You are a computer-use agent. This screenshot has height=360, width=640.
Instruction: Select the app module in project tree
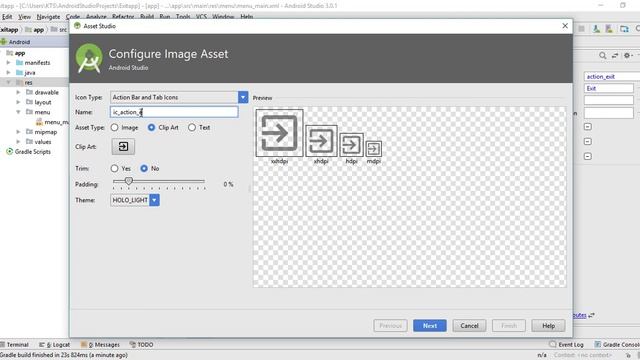(x=16, y=53)
